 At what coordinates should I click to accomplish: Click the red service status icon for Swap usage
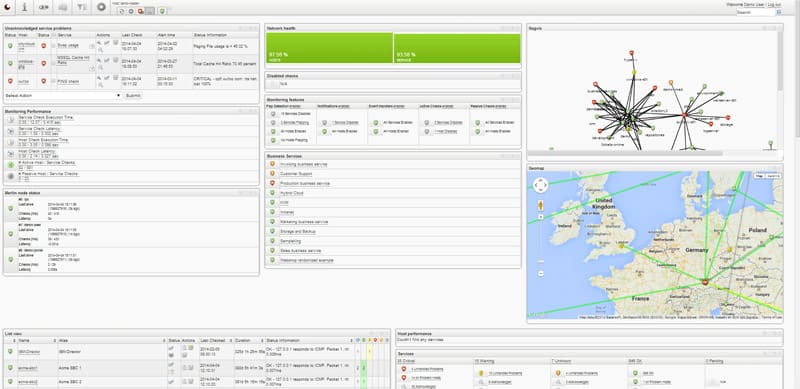pos(43,45)
